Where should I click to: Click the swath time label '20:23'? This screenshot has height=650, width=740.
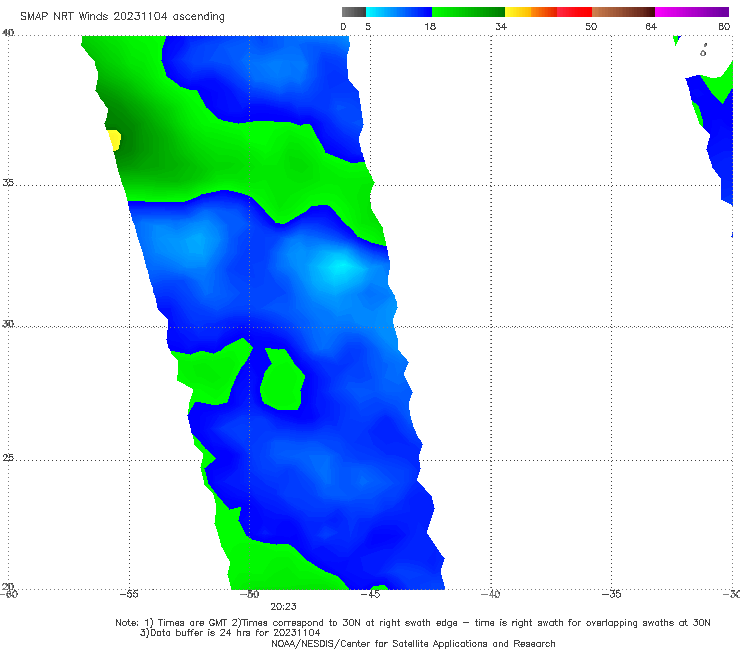click(x=283, y=607)
